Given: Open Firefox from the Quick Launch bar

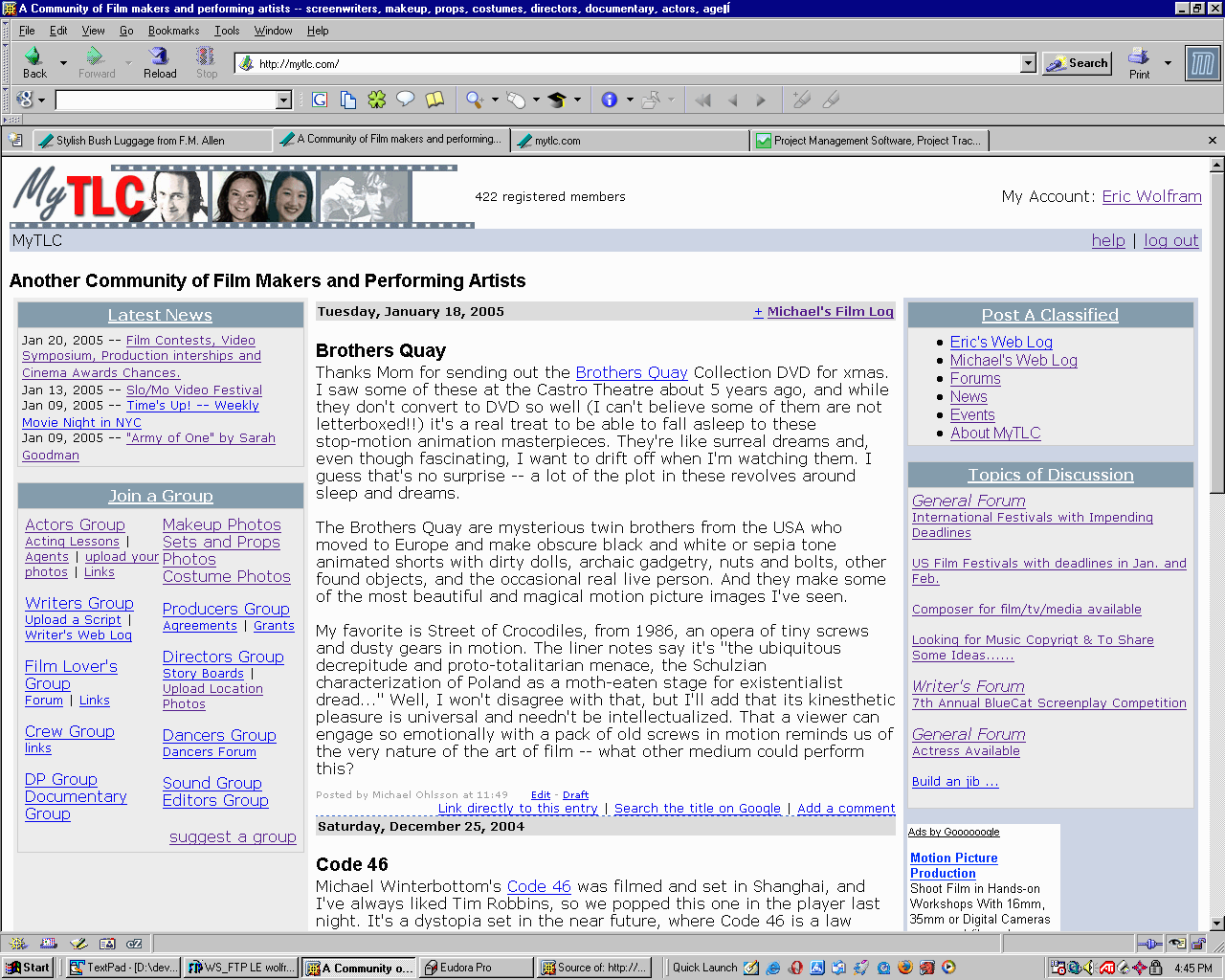Looking at the screenshot, I should click(905, 968).
